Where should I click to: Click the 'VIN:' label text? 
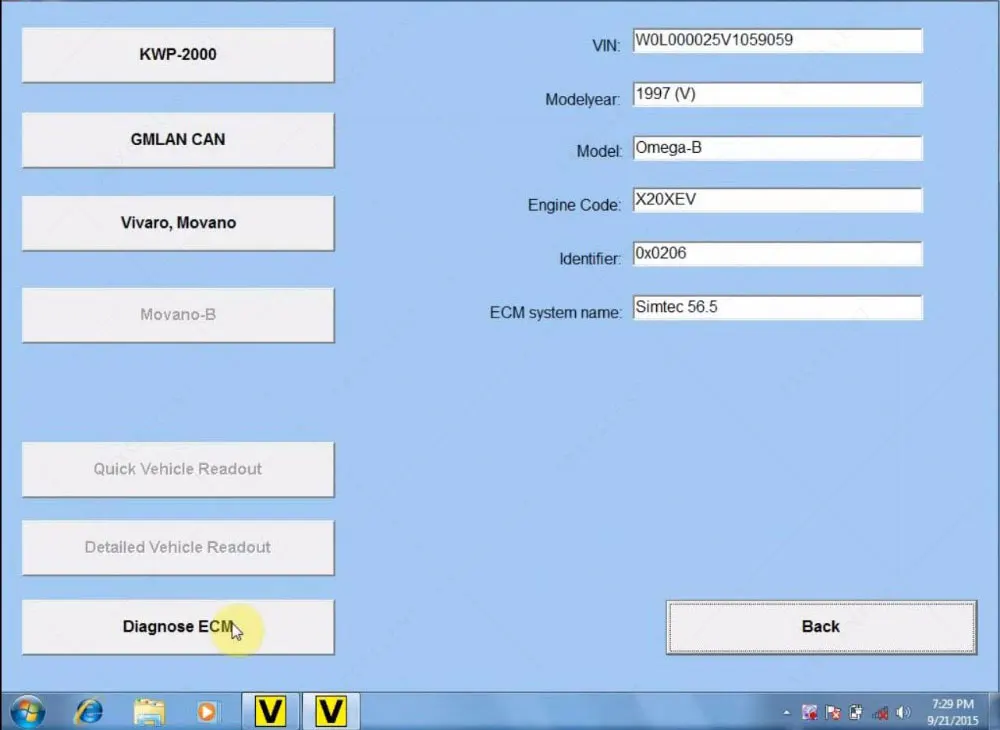(606, 46)
